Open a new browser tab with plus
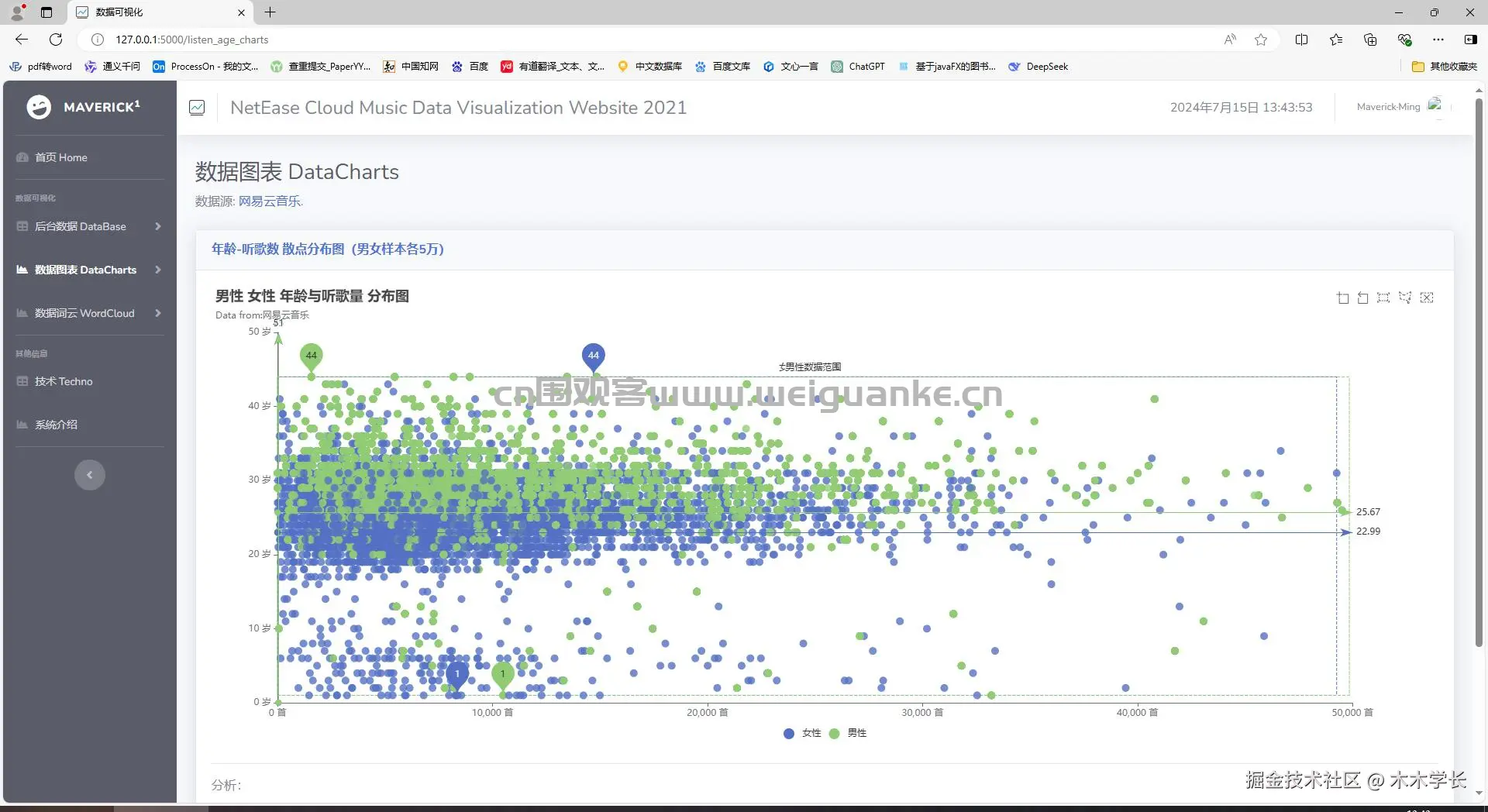The height and width of the screenshot is (812, 1488). (x=270, y=12)
